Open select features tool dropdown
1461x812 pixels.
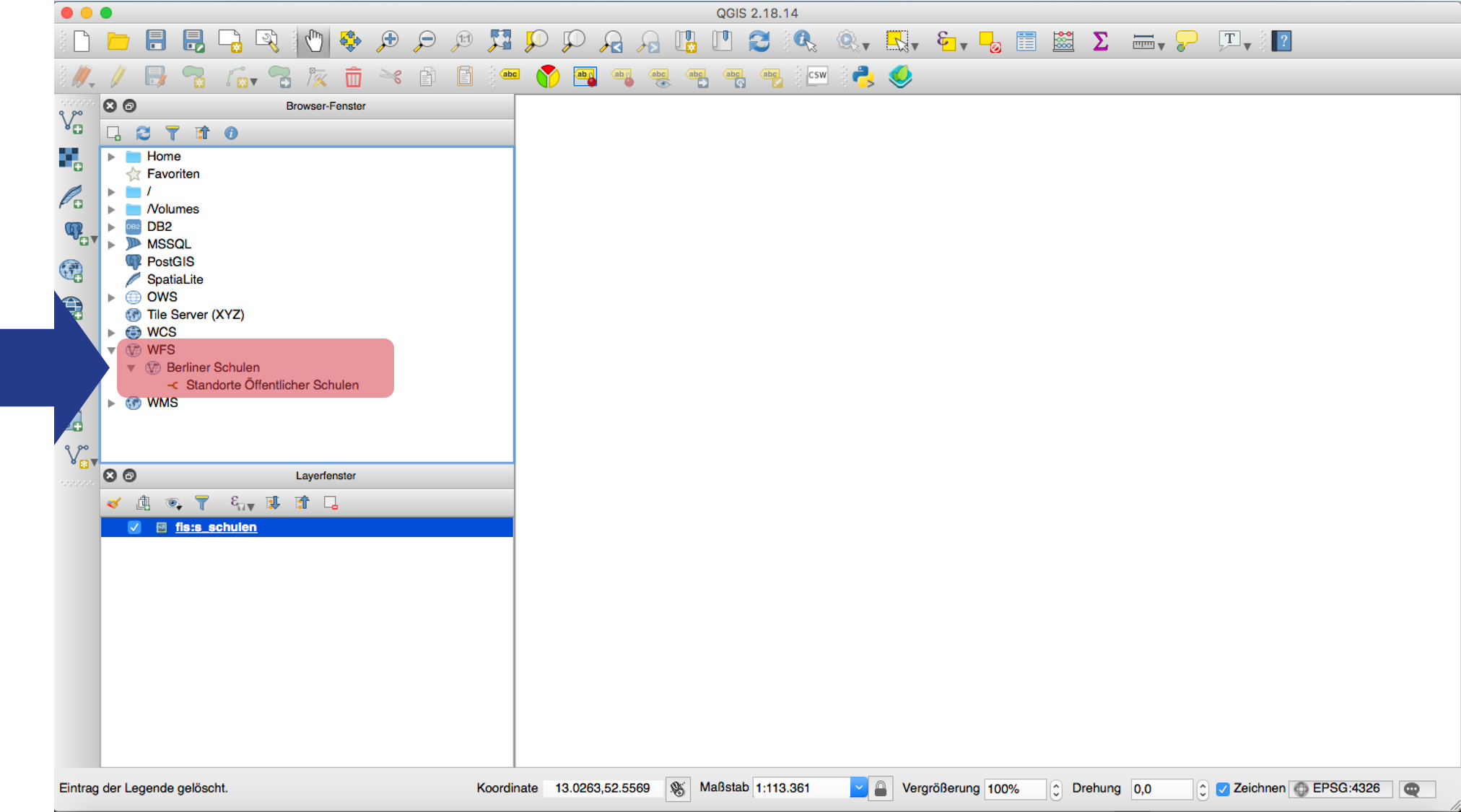915,46
